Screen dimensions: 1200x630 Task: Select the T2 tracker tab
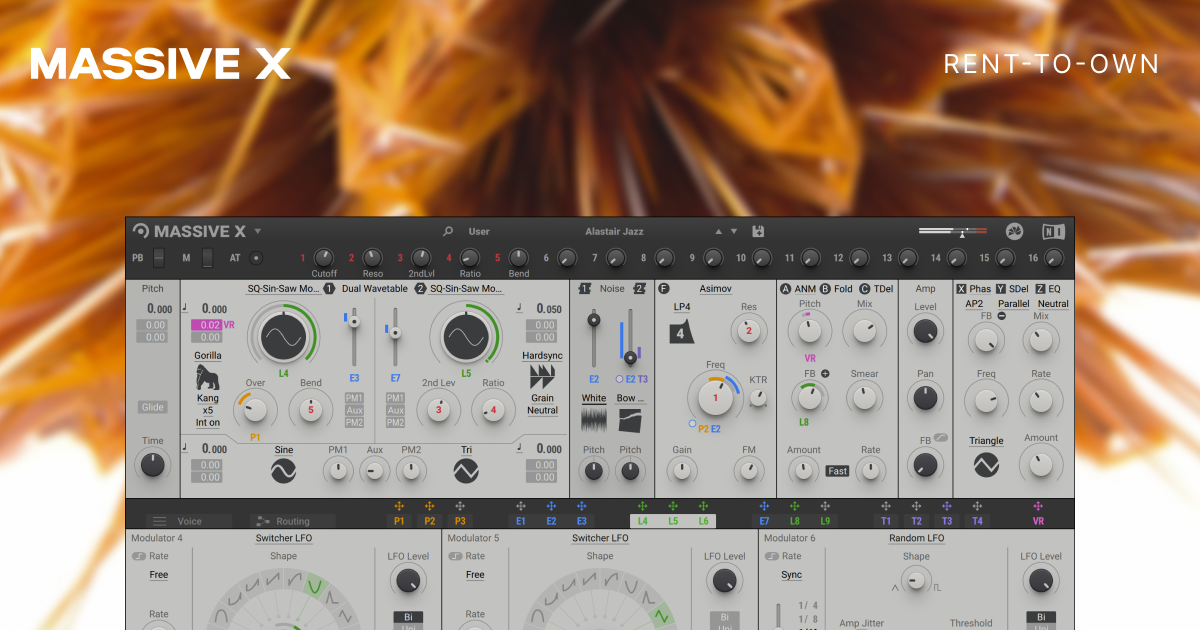click(x=916, y=521)
